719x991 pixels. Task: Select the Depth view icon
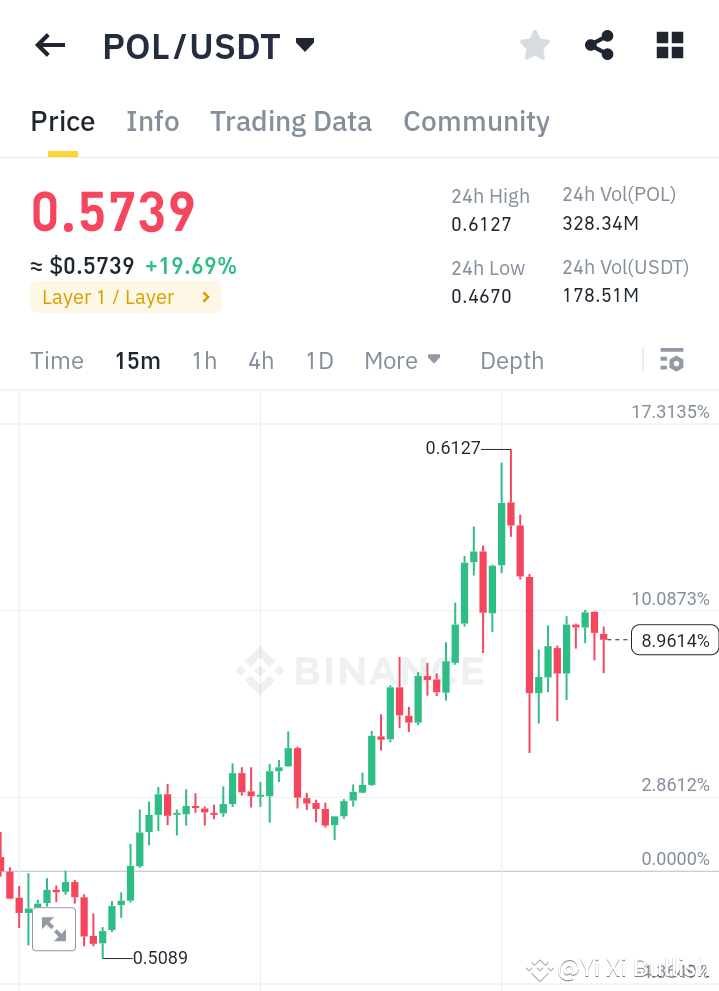pyautogui.click(x=511, y=360)
